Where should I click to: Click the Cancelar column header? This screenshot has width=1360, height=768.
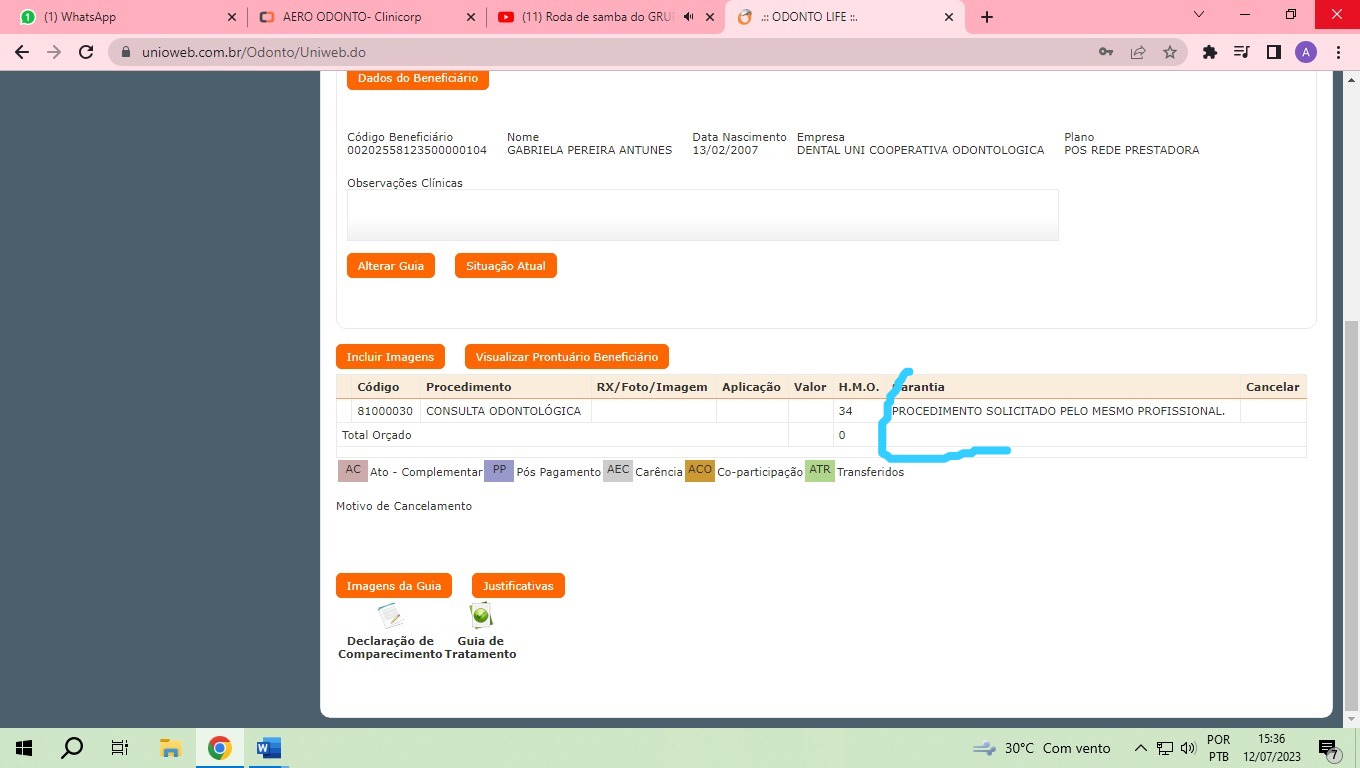[1273, 387]
